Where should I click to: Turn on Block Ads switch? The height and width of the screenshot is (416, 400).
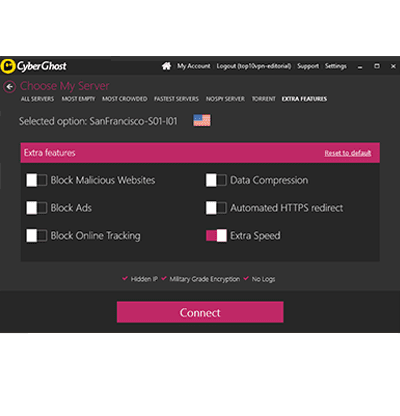click(x=37, y=208)
